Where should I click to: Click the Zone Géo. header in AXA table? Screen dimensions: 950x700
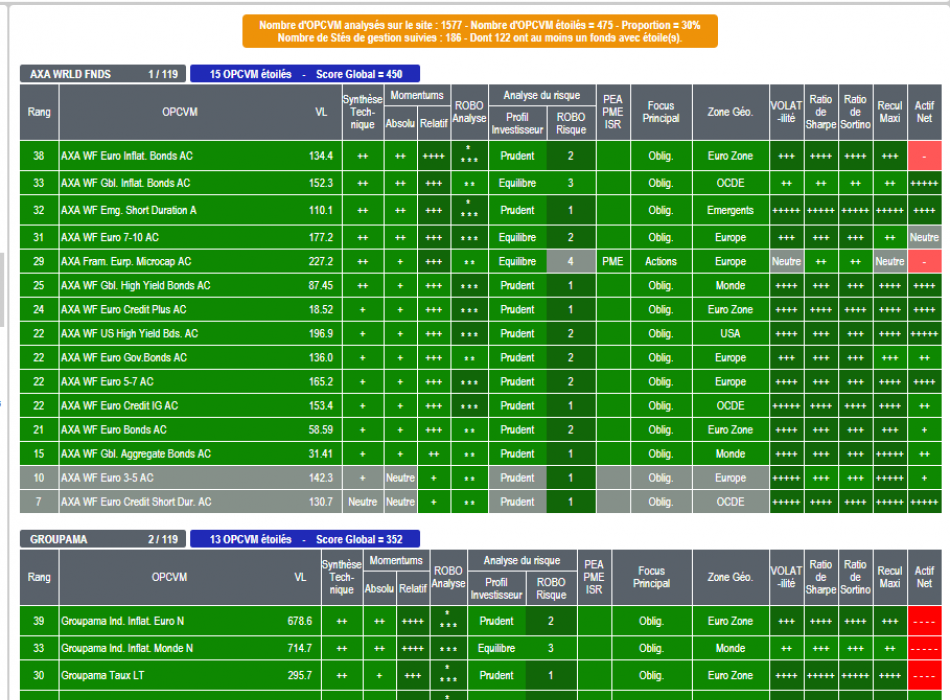pos(730,112)
